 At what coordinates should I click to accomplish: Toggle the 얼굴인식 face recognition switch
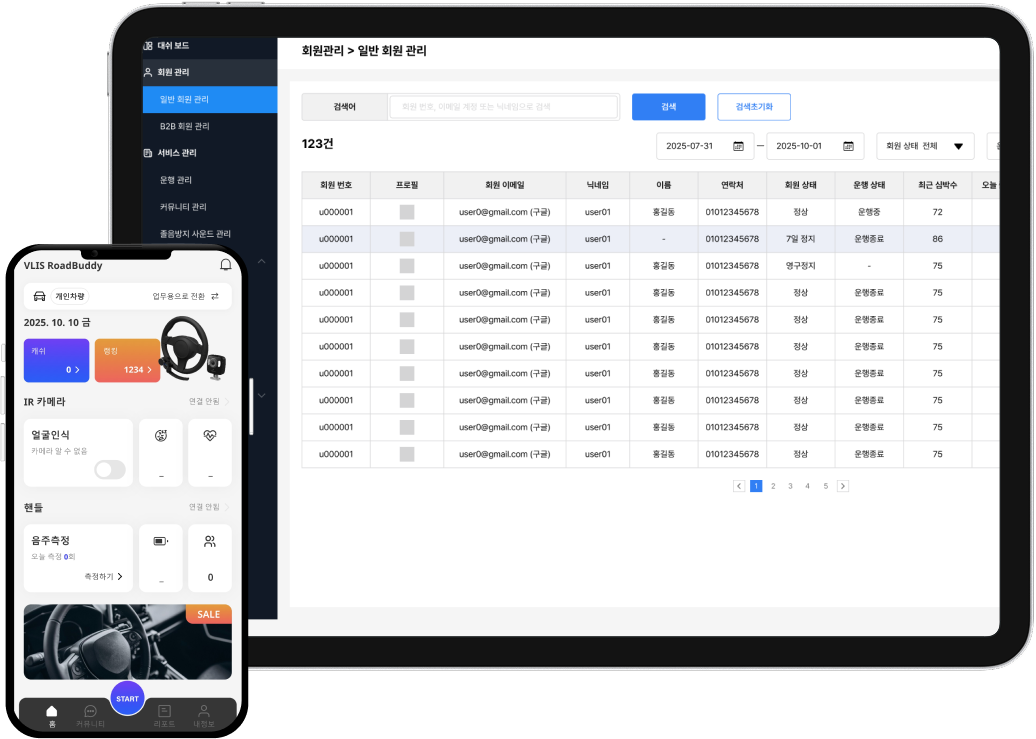tap(110, 470)
